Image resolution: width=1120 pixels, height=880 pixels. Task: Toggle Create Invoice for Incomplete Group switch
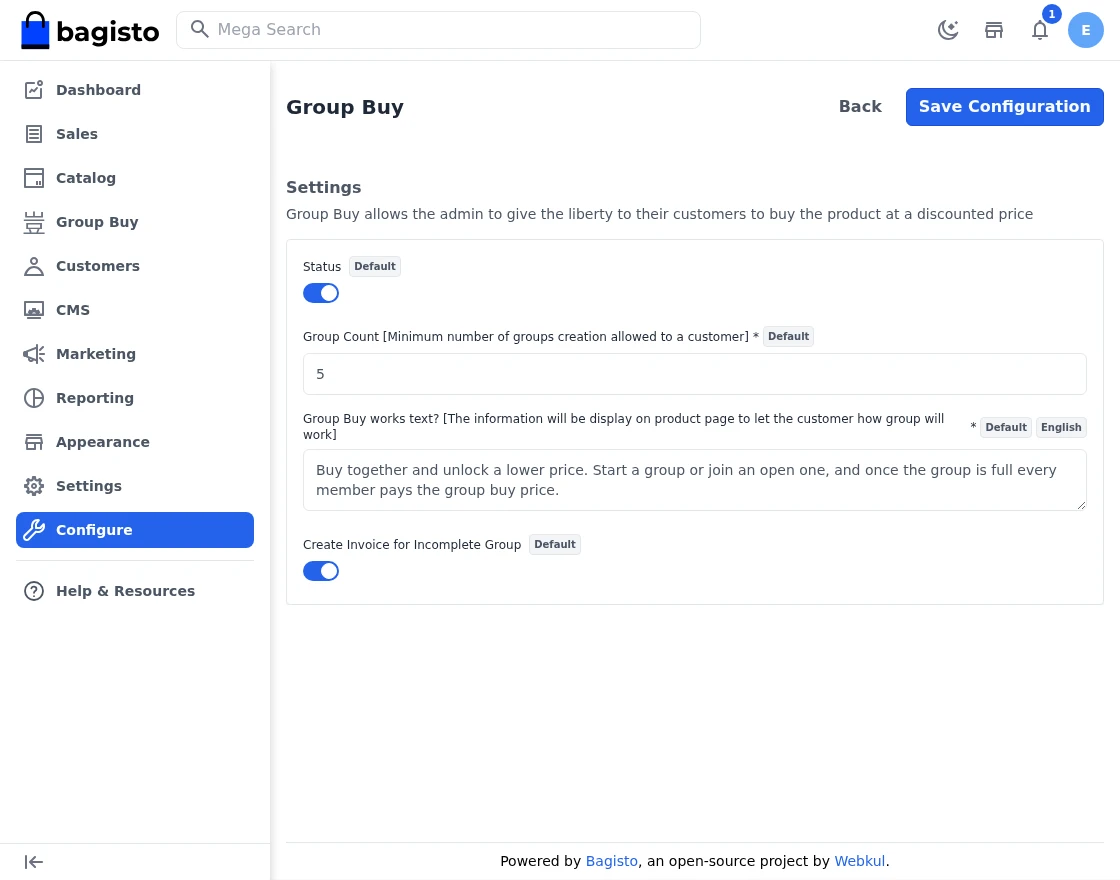pyautogui.click(x=321, y=571)
